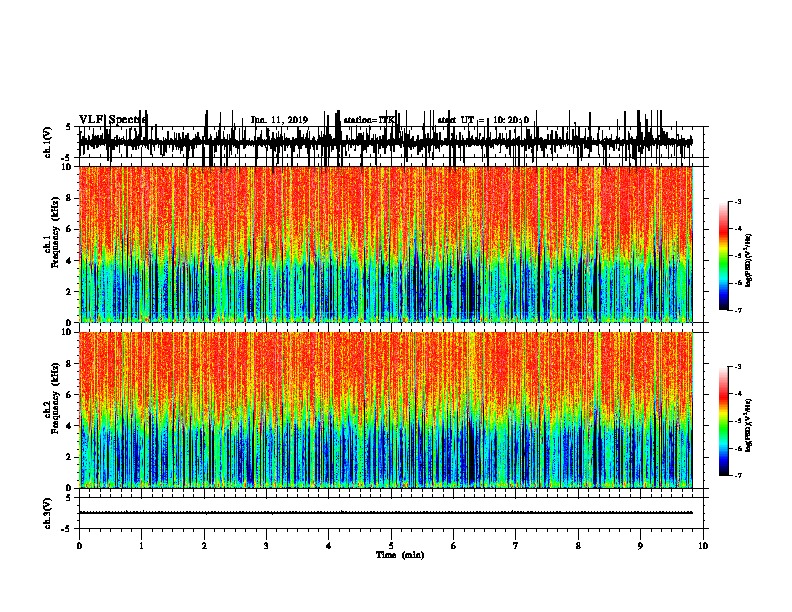This screenshot has width=792, height=612.
Task: Click the "6" tick on time axis
Action: (454, 546)
